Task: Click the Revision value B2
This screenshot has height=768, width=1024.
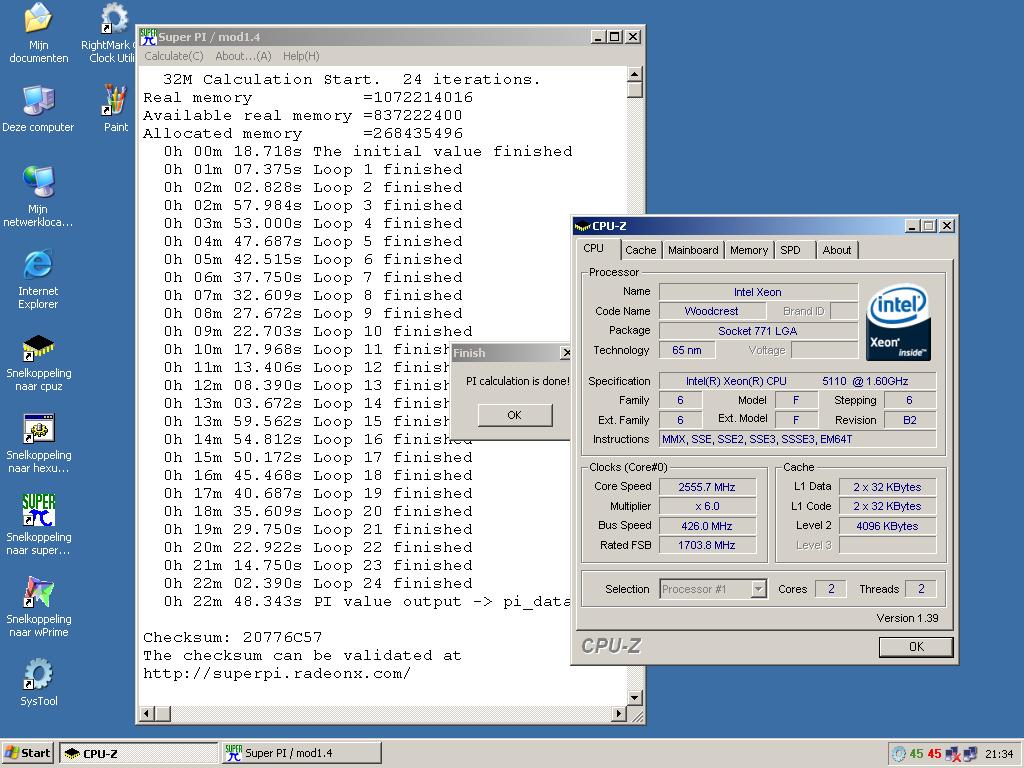Action: 910,420
